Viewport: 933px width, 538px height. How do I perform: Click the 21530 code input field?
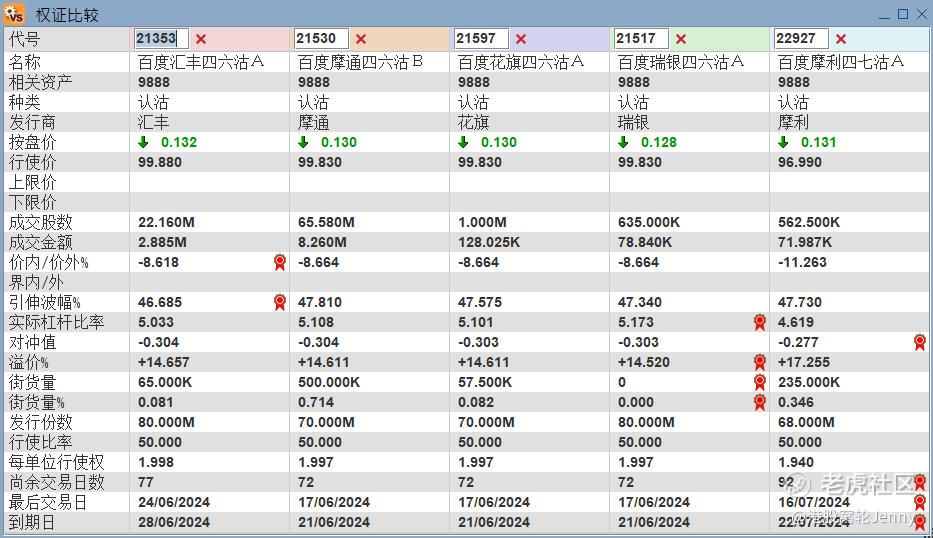pyautogui.click(x=321, y=39)
